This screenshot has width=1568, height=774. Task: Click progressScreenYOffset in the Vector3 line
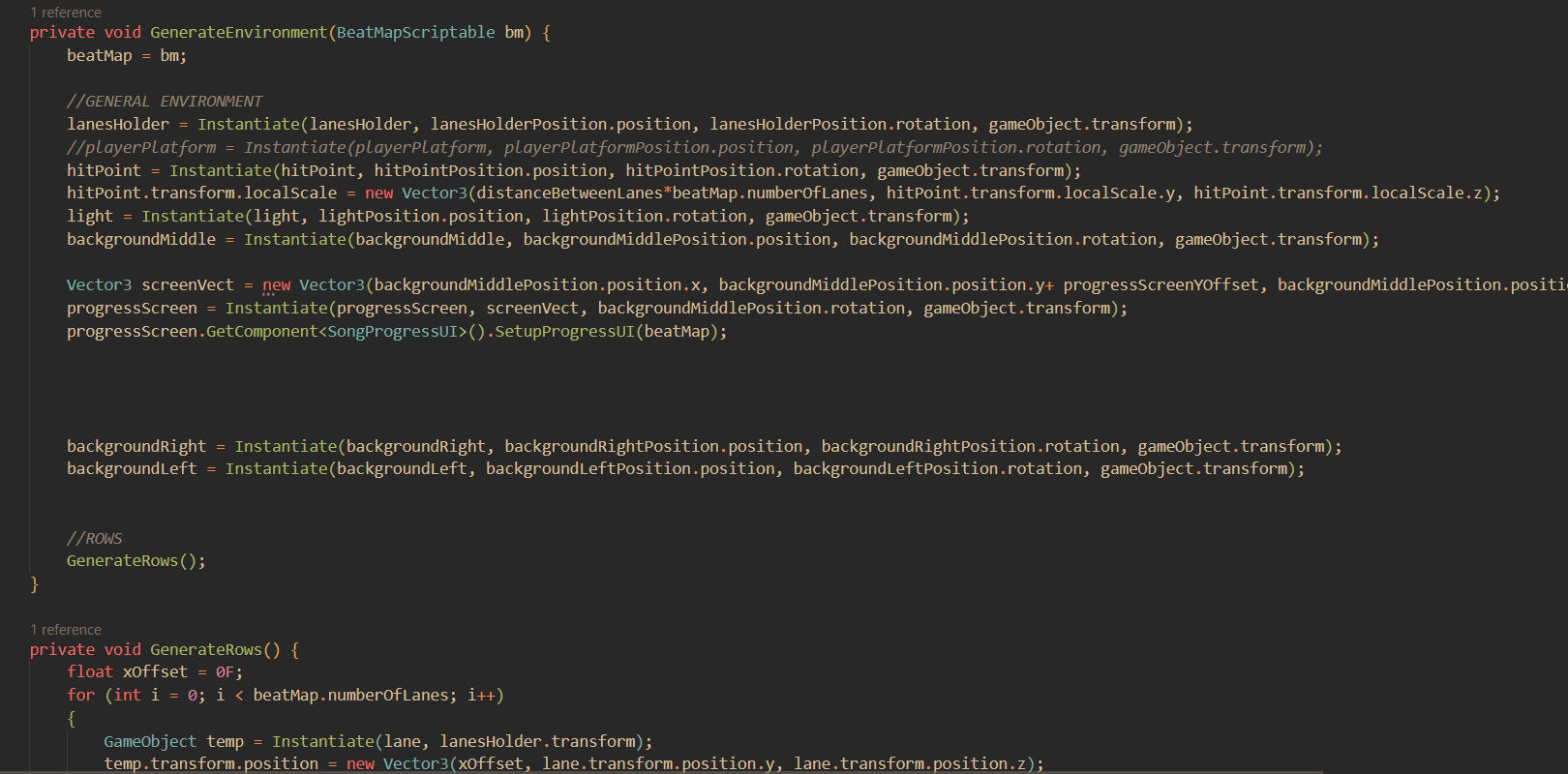pyautogui.click(x=1161, y=285)
